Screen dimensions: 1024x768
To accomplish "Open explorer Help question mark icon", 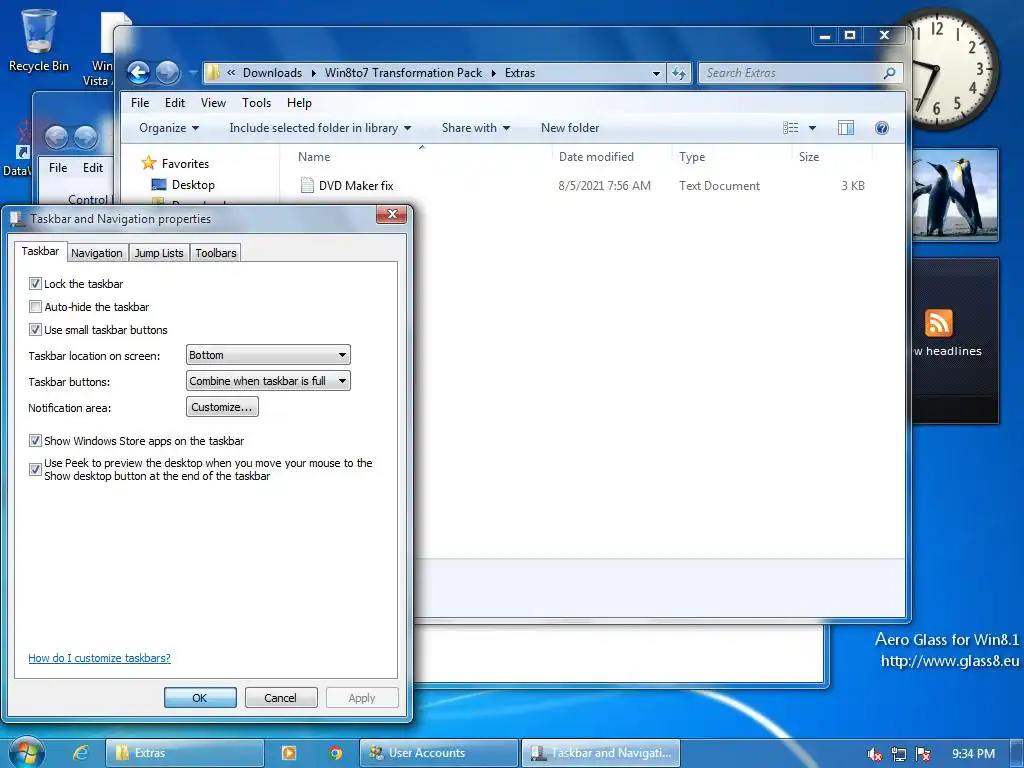I will 882,128.
